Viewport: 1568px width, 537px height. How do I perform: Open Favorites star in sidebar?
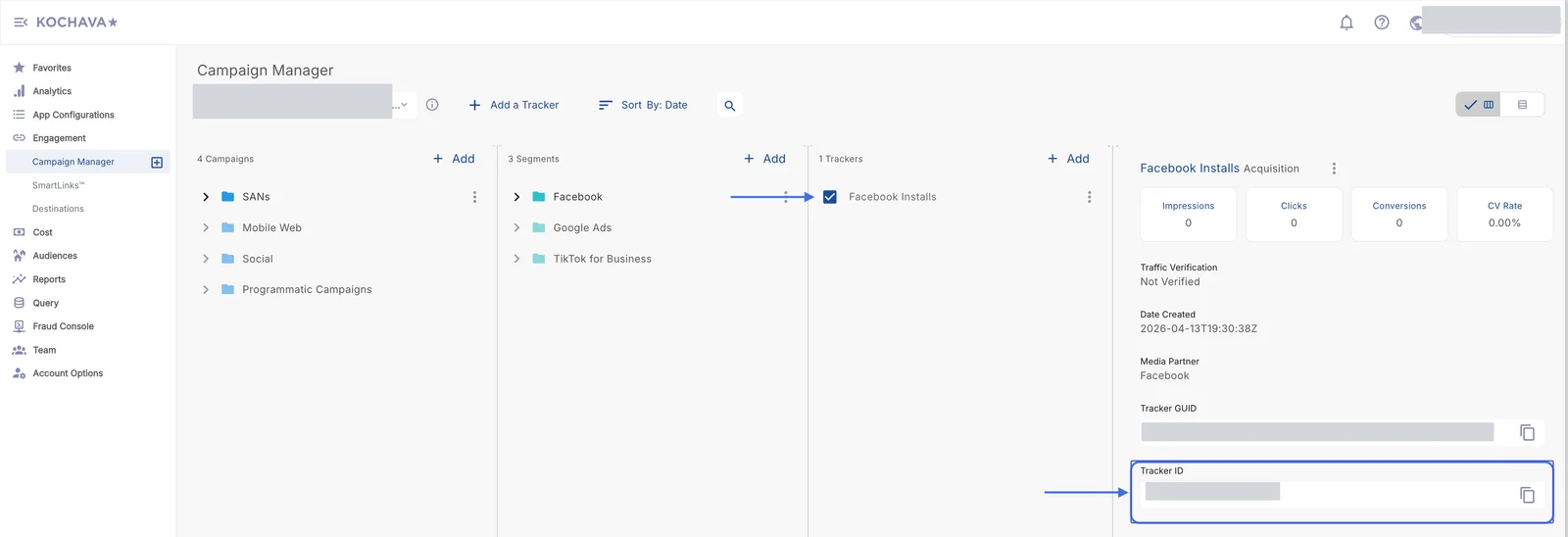(19, 68)
